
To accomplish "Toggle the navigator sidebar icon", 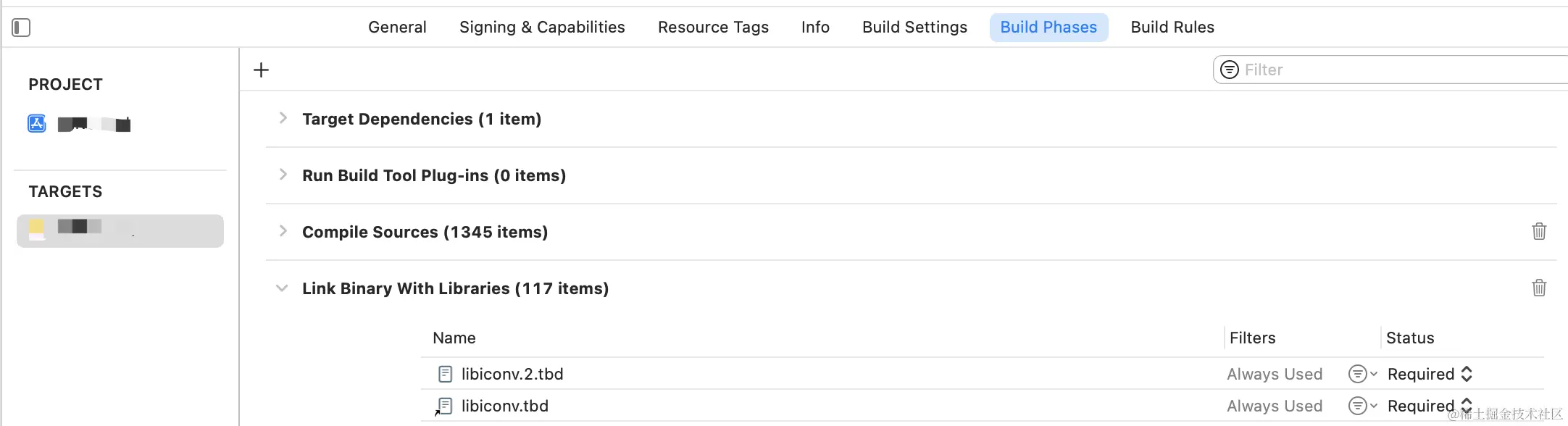I will [21, 28].
